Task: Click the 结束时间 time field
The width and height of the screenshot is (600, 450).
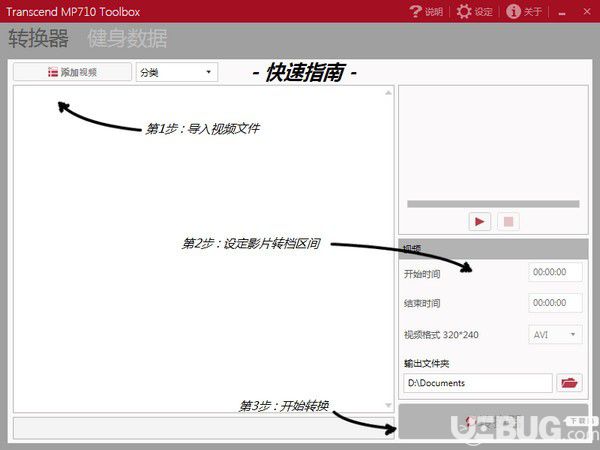Action: pos(555,303)
